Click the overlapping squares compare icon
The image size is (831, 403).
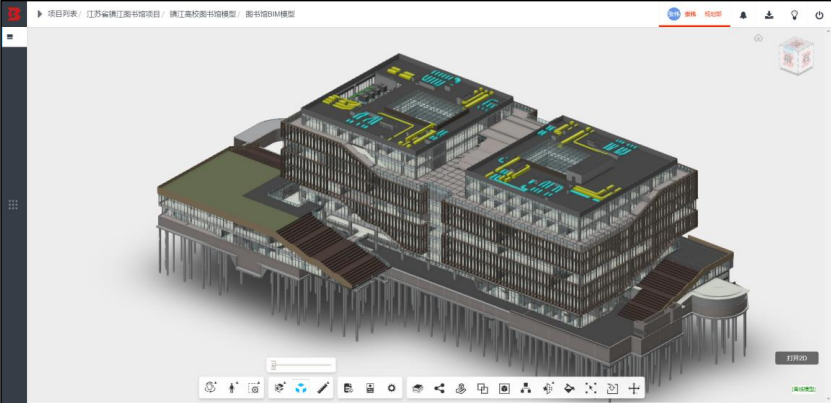tap(482, 389)
